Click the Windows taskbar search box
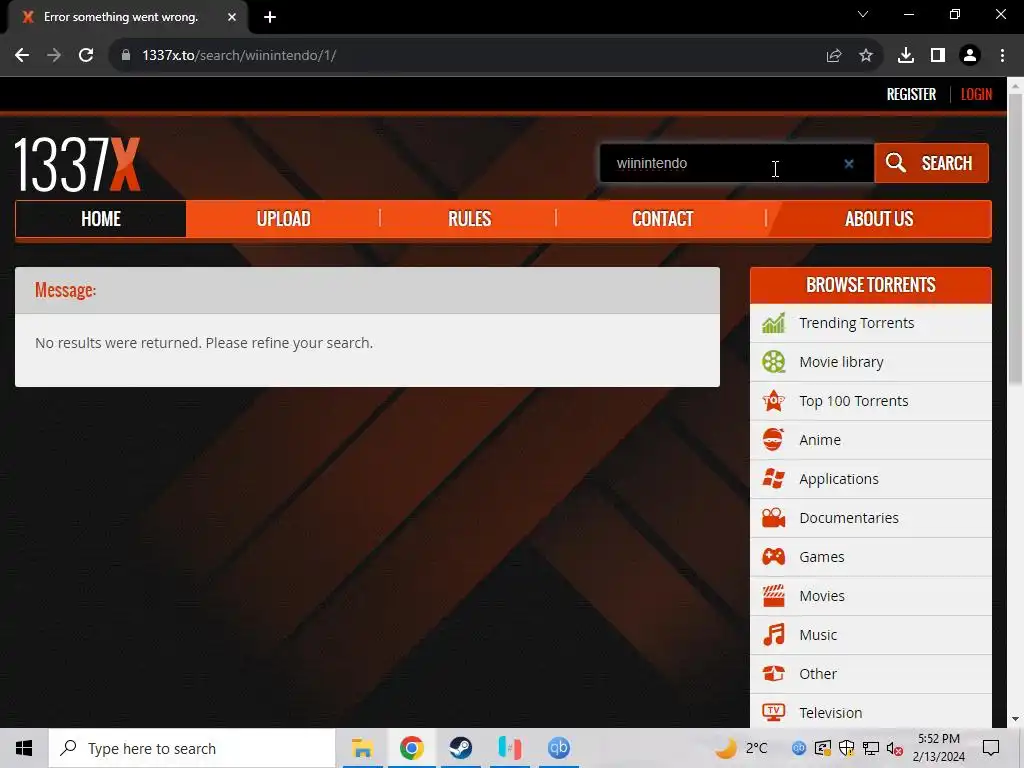 pyautogui.click(x=192, y=748)
